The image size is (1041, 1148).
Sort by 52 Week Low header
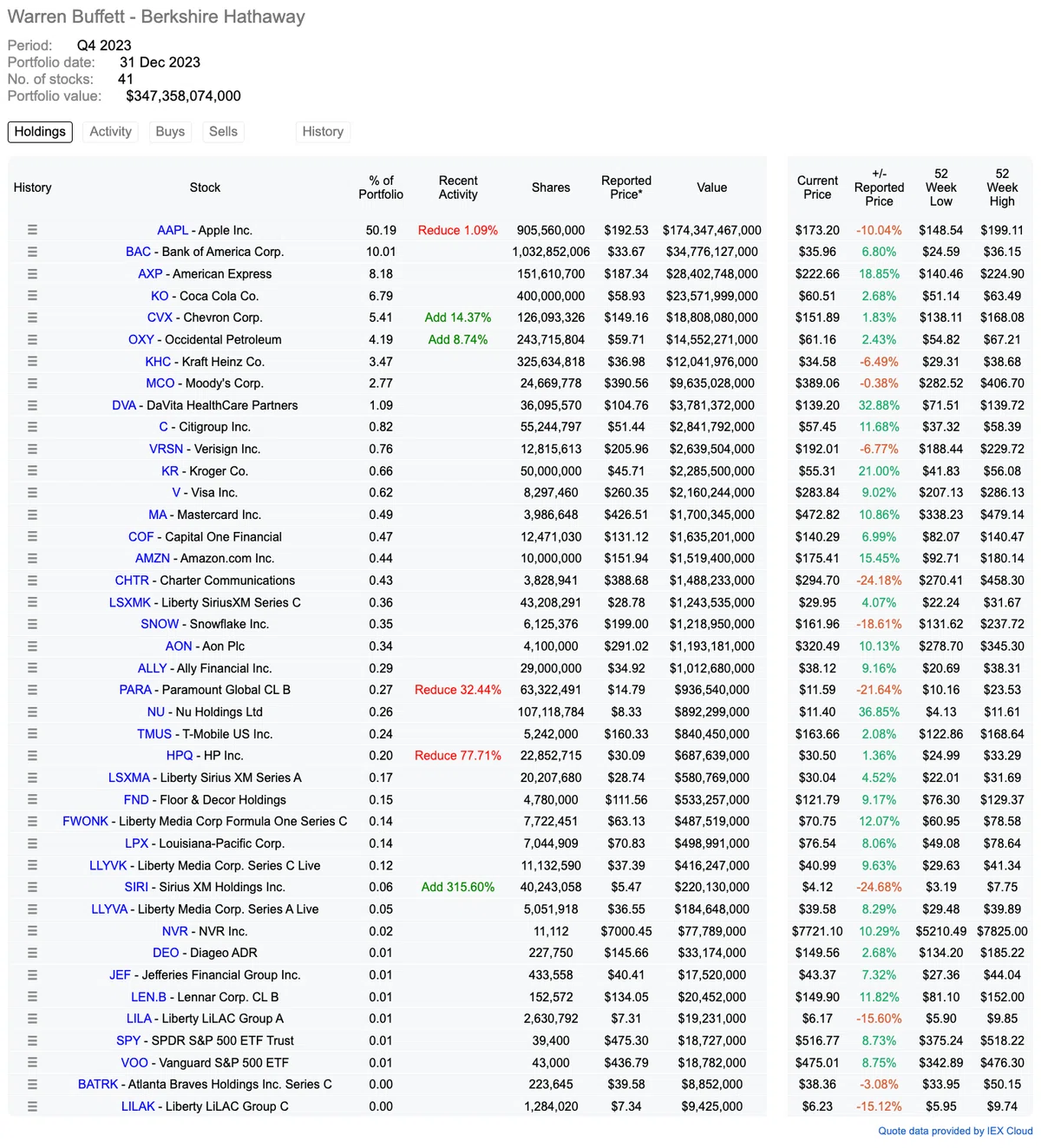click(941, 187)
